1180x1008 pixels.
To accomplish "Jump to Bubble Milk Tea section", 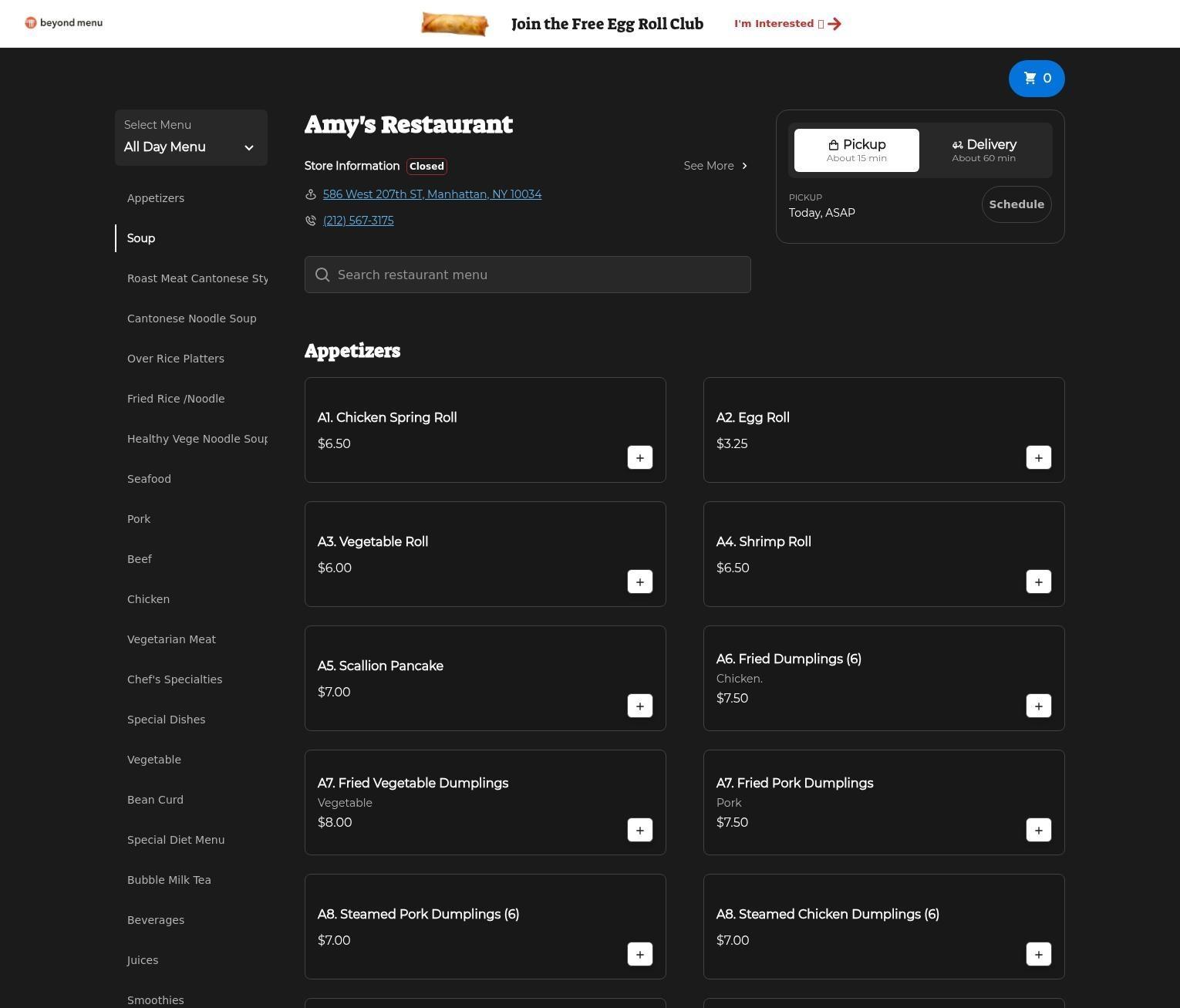I will [169, 880].
